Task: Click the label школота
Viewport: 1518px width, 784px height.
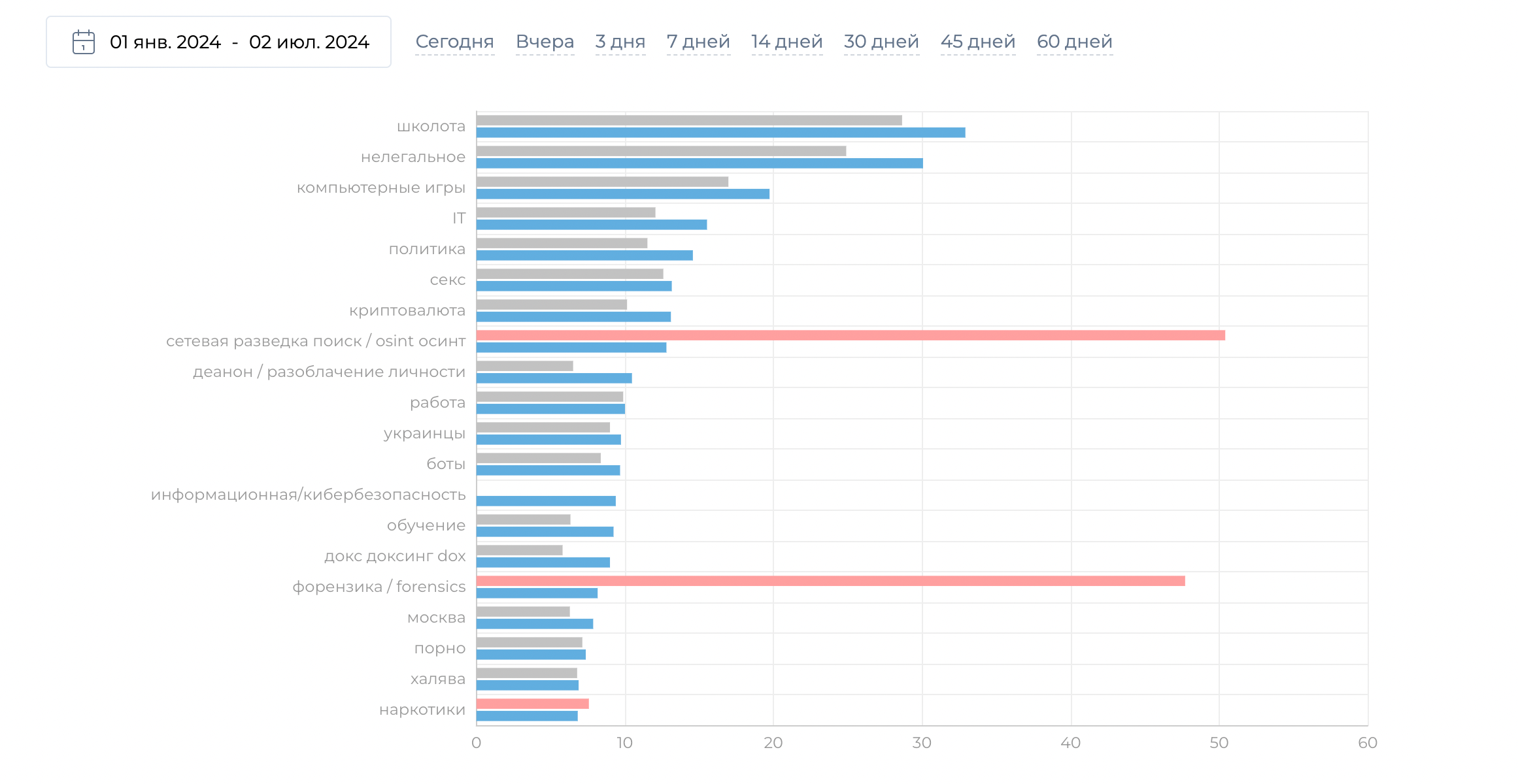Action: (x=431, y=126)
